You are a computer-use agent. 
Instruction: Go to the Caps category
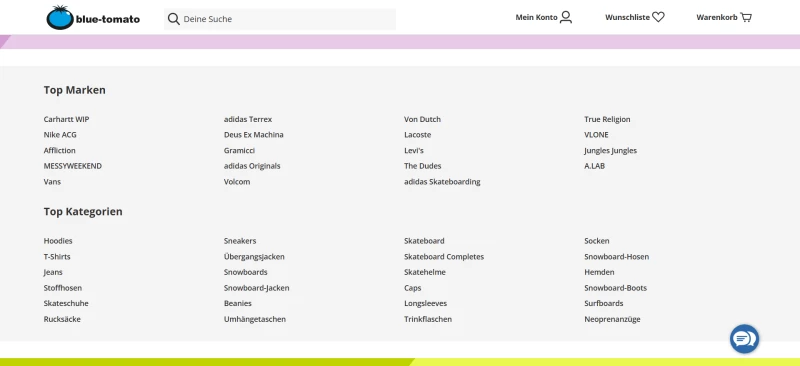pyautogui.click(x=413, y=288)
